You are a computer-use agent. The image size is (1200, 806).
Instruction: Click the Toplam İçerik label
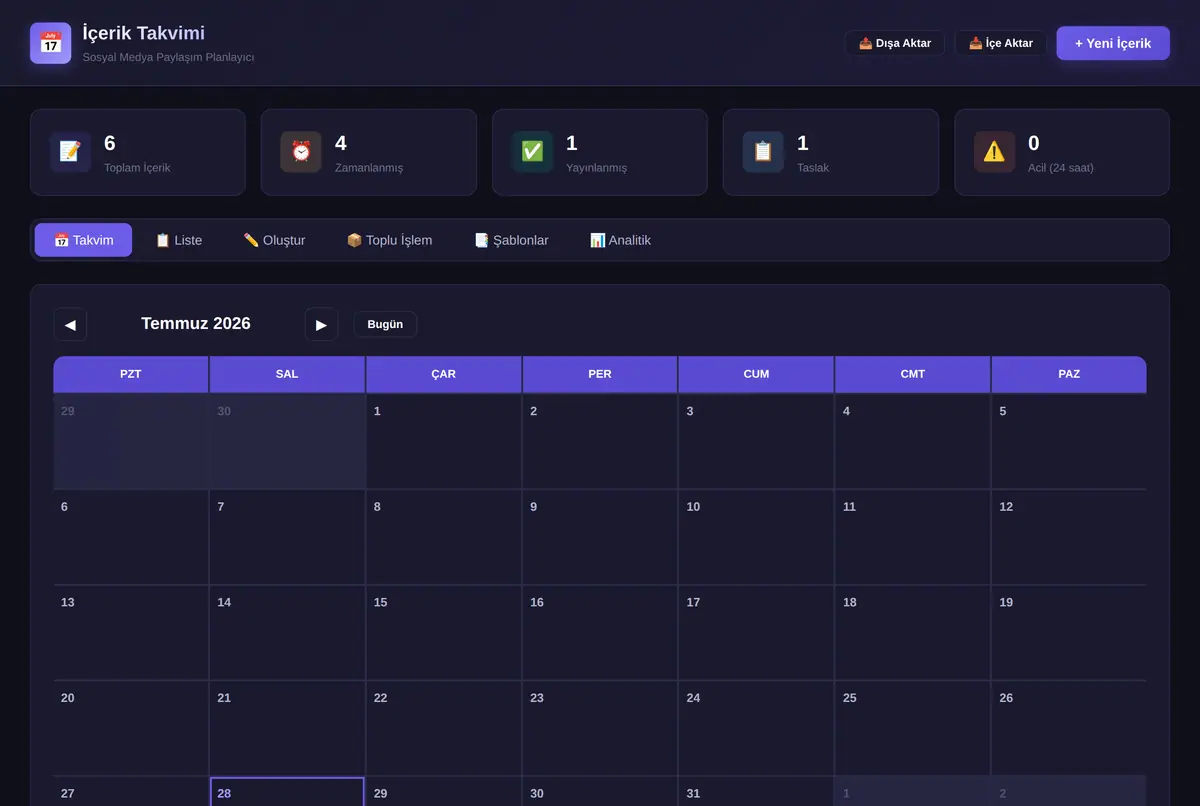coord(137,168)
